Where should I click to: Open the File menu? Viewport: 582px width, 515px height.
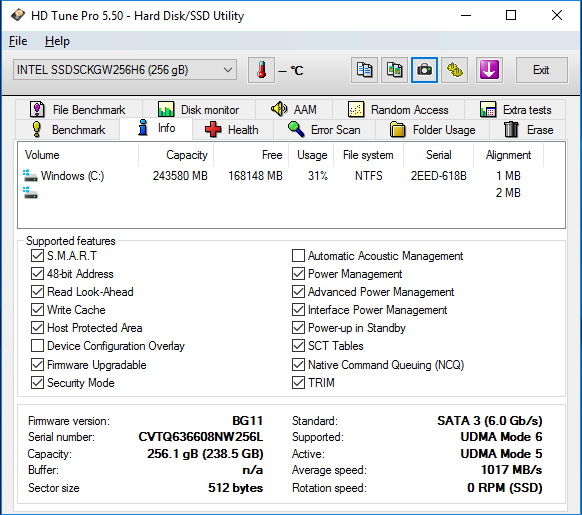18,41
